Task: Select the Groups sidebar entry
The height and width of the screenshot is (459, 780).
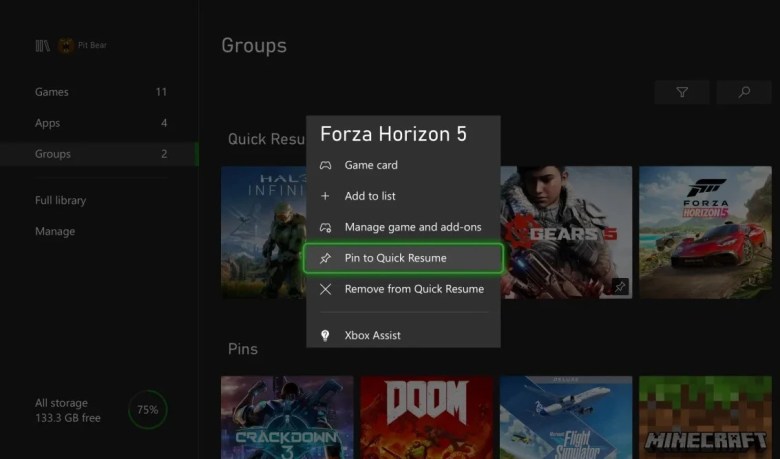Action: 99,154
